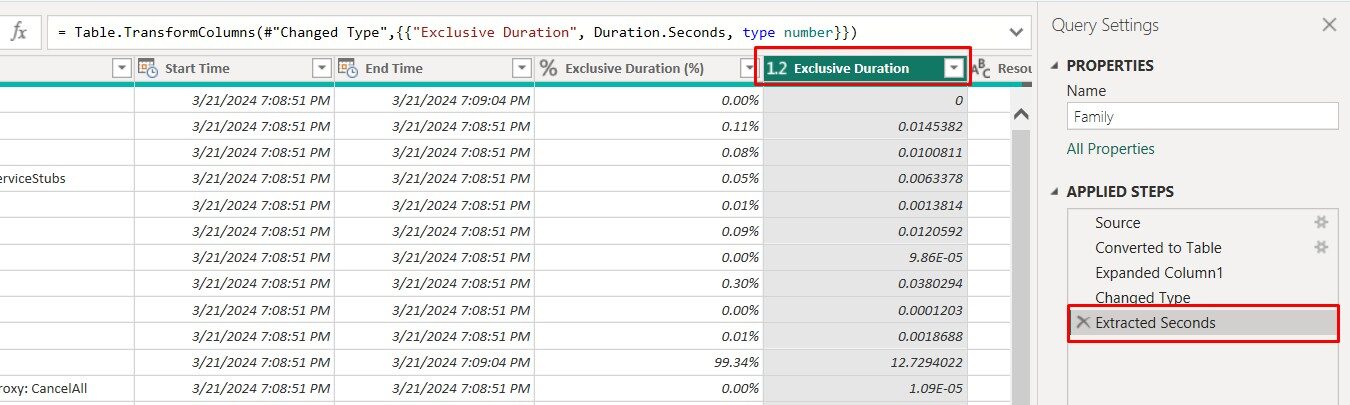Open settings gear for Source step
Image resolution: width=1350 pixels, height=405 pixels.
click(x=1320, y=222)
